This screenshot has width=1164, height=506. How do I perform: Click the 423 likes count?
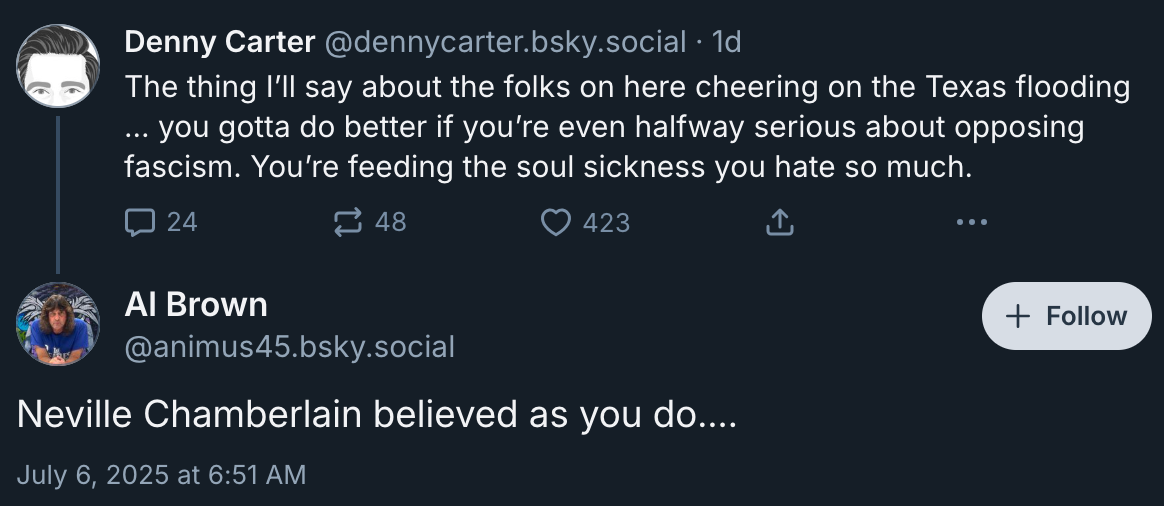coord(606,221)
